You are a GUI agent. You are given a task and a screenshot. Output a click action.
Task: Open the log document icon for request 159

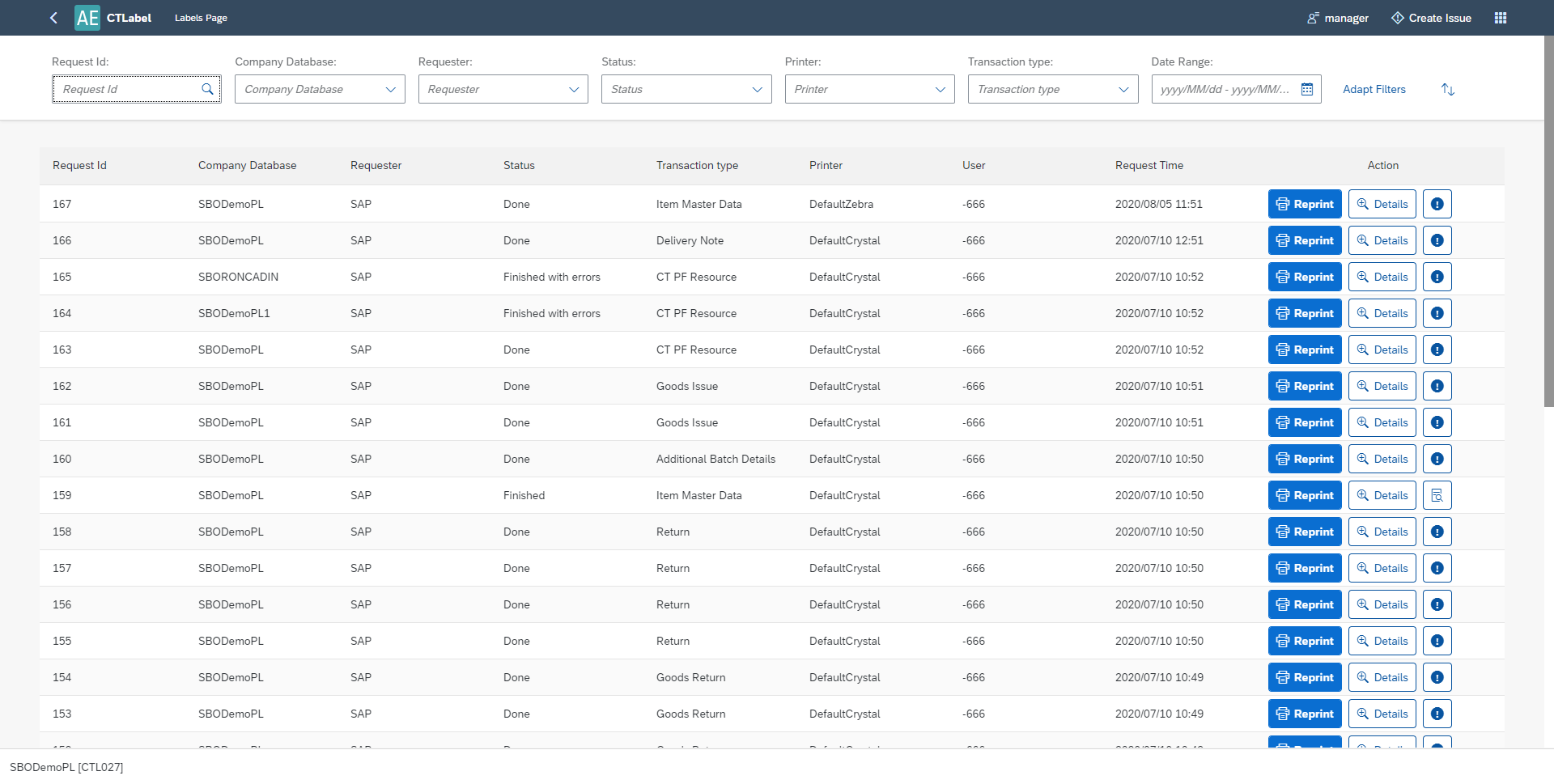point(1437,495)
